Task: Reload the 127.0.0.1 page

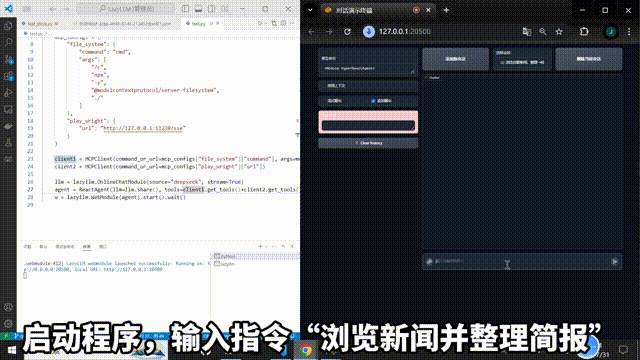Action: [347, 31]
